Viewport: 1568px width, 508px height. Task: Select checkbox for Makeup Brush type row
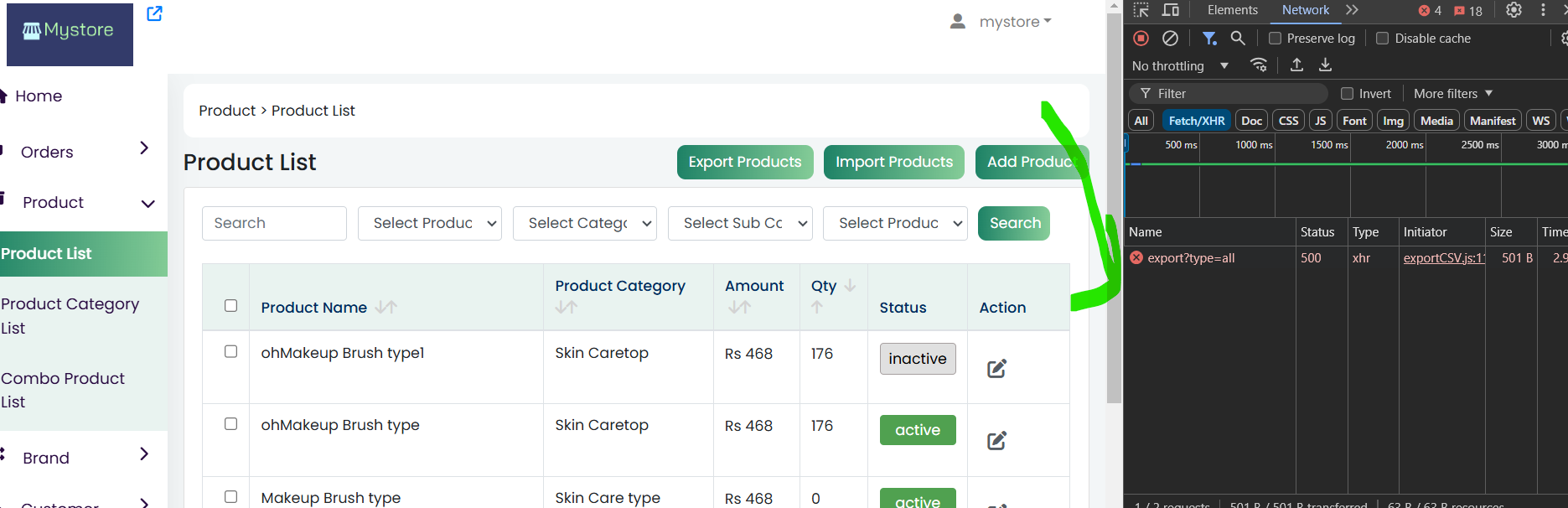tap(231, 497)
